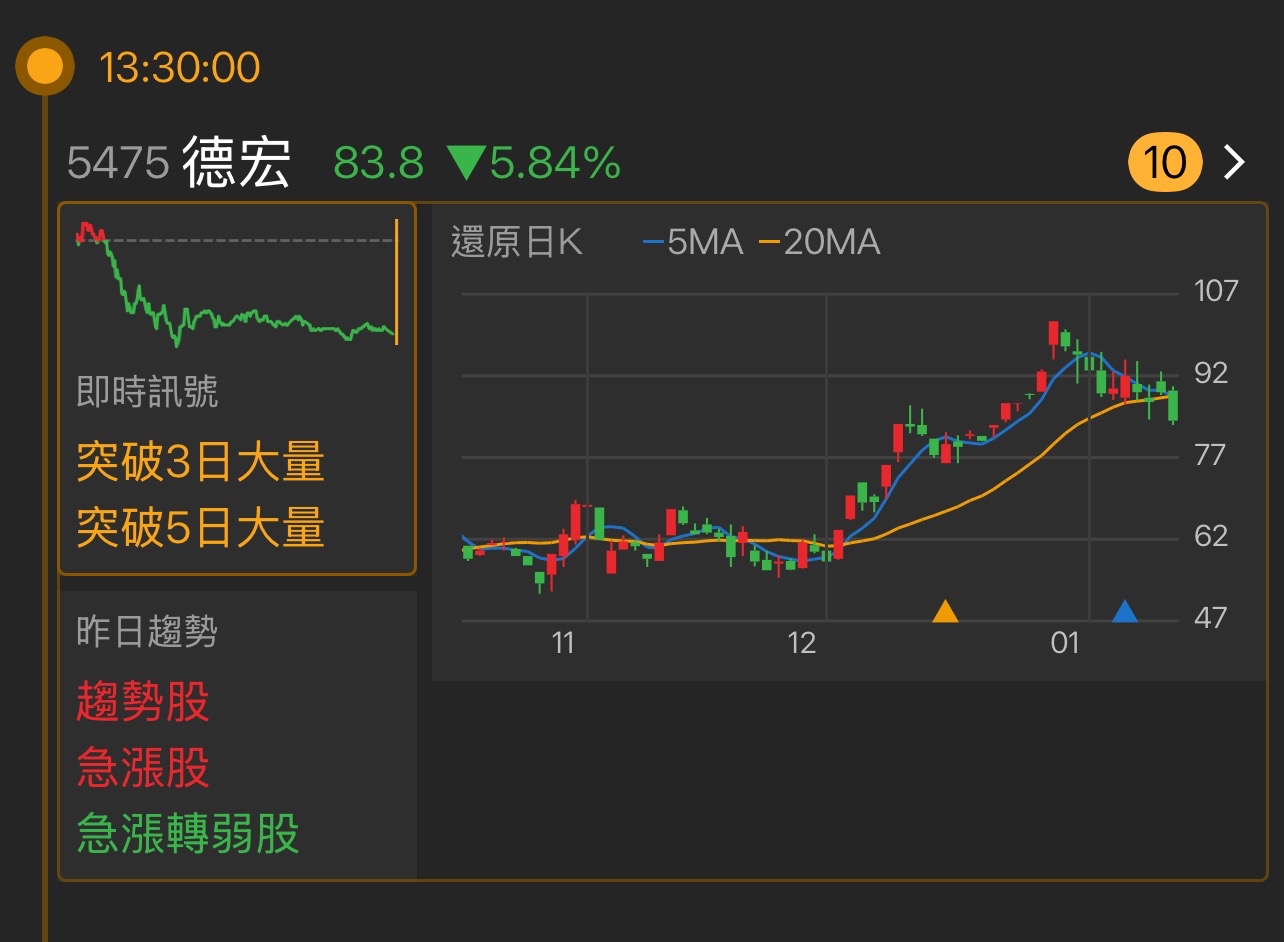The width and height of the screenshot is (1284, 942).
Task: Toggle the 20MA legend line
Action: pos(820,242)
